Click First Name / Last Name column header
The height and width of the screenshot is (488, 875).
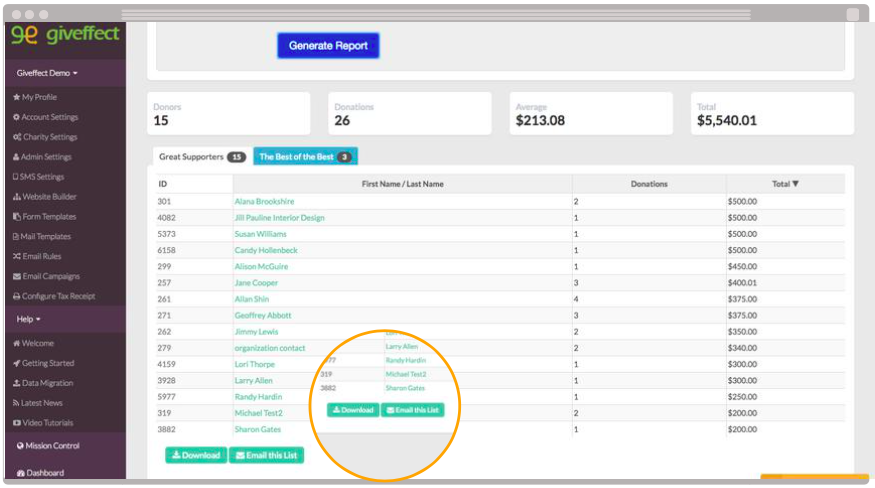coord(402,184)
